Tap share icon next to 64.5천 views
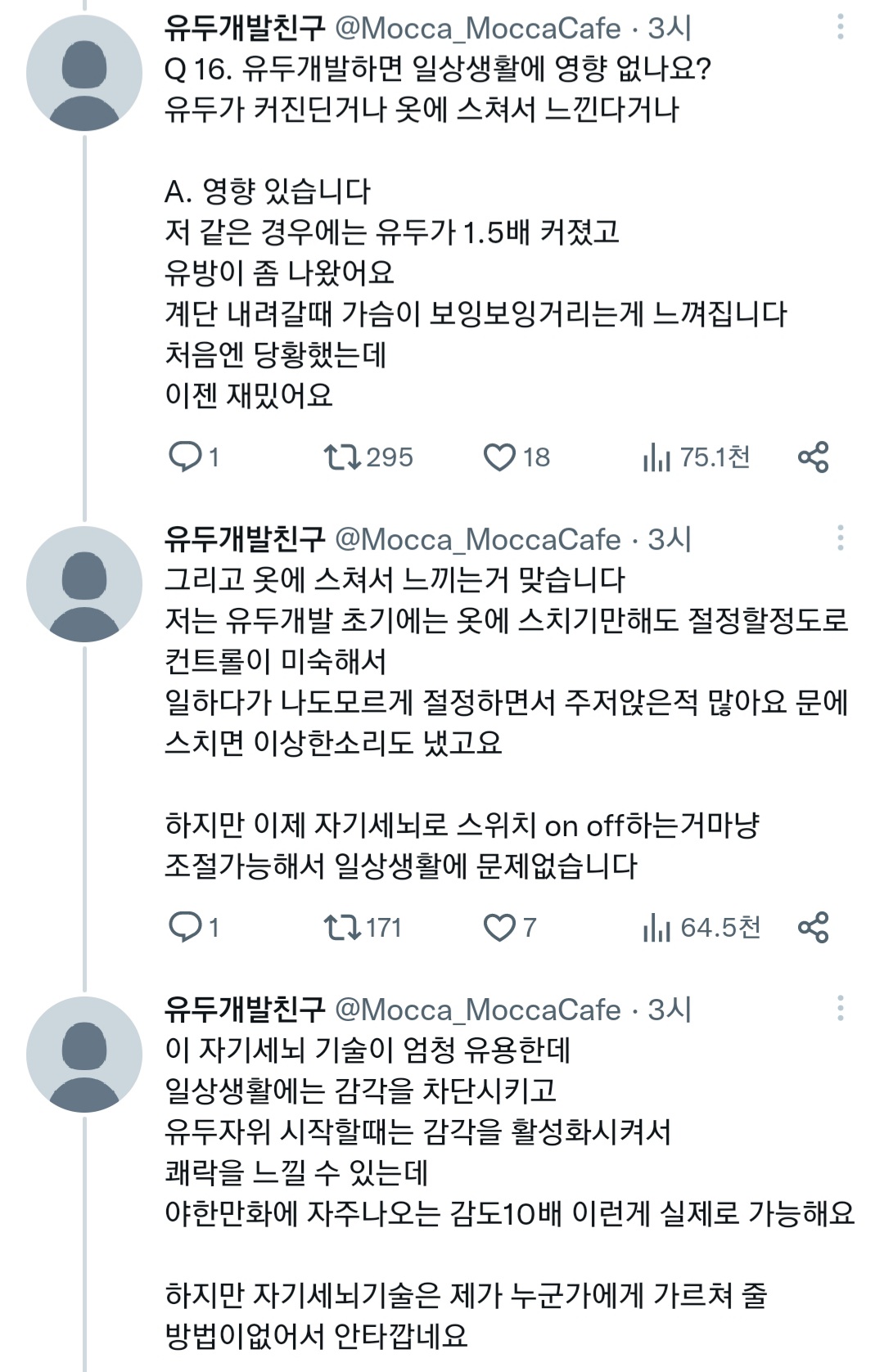This screenshot has height=1372, width=884. (813, 927)
